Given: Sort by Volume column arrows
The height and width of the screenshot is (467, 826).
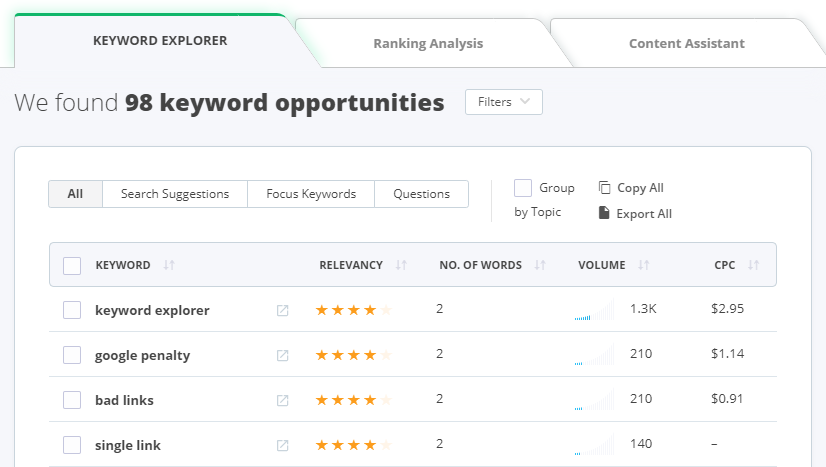Looking at the screenshot, I should point(644,266).
